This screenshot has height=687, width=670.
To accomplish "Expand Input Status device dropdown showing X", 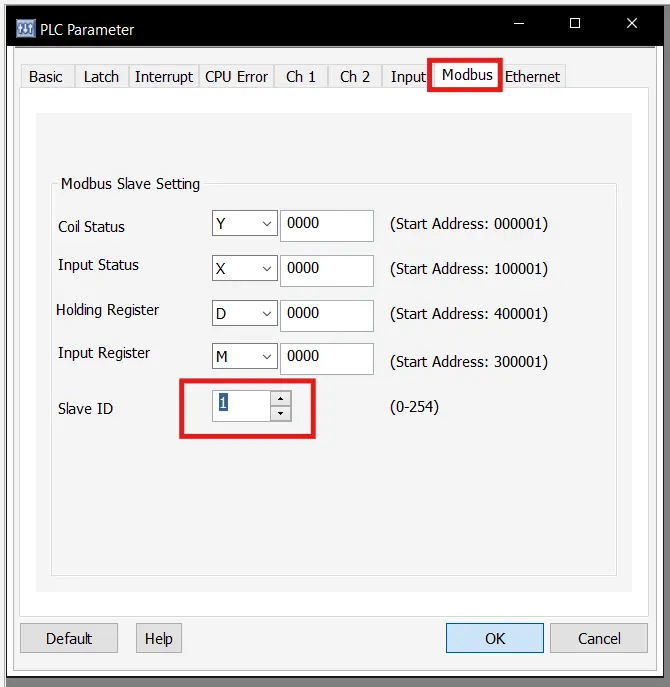I will coord(245,268).
